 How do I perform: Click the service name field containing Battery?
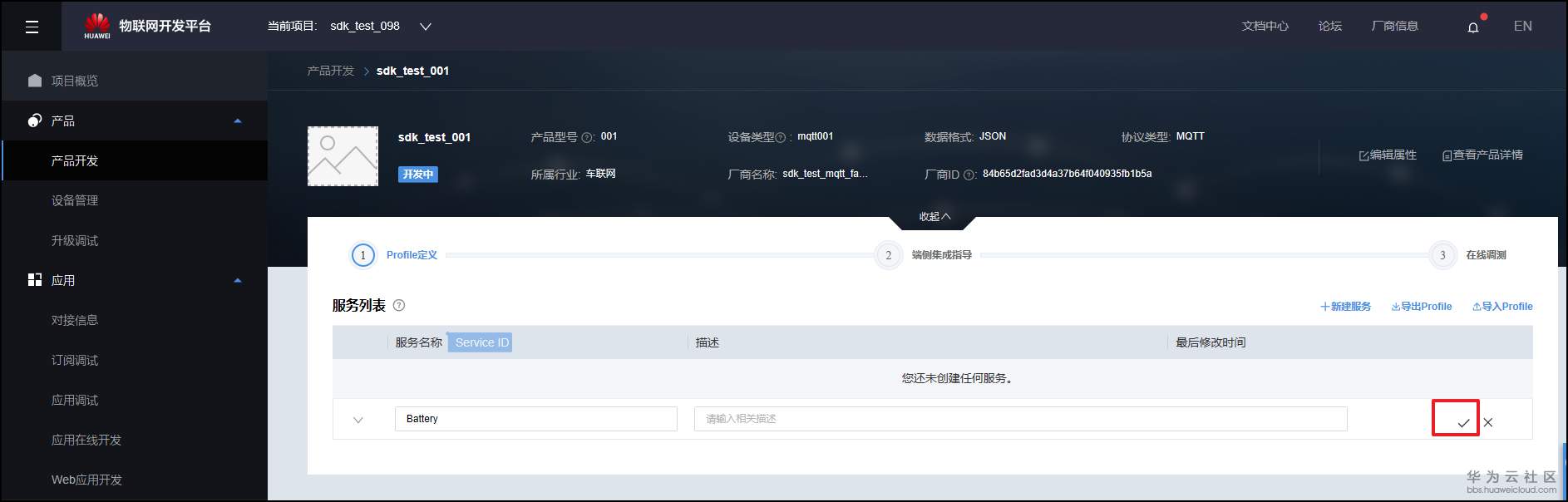coord(536,419)
